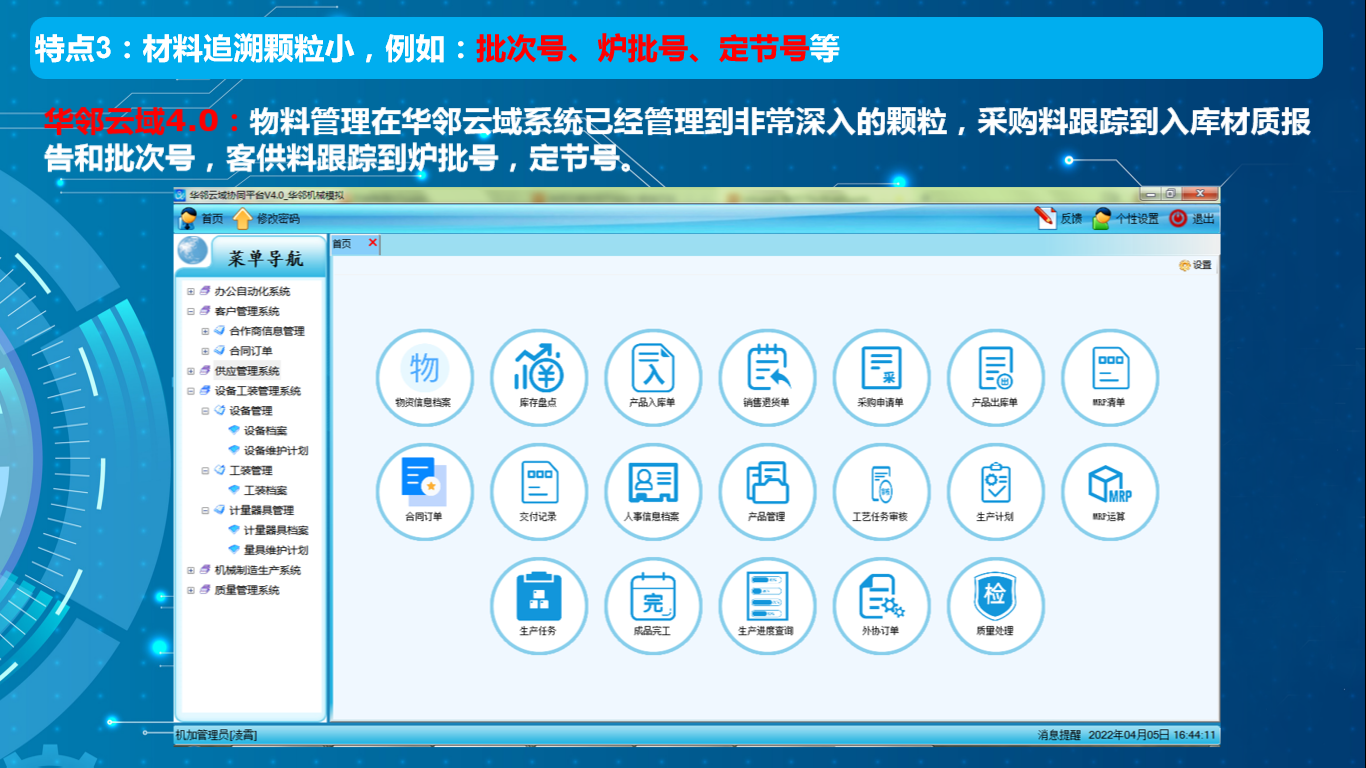1366x768 pixels.
Task: Open the 生产进度查询 icon
Action: click(x=767, y=606)
